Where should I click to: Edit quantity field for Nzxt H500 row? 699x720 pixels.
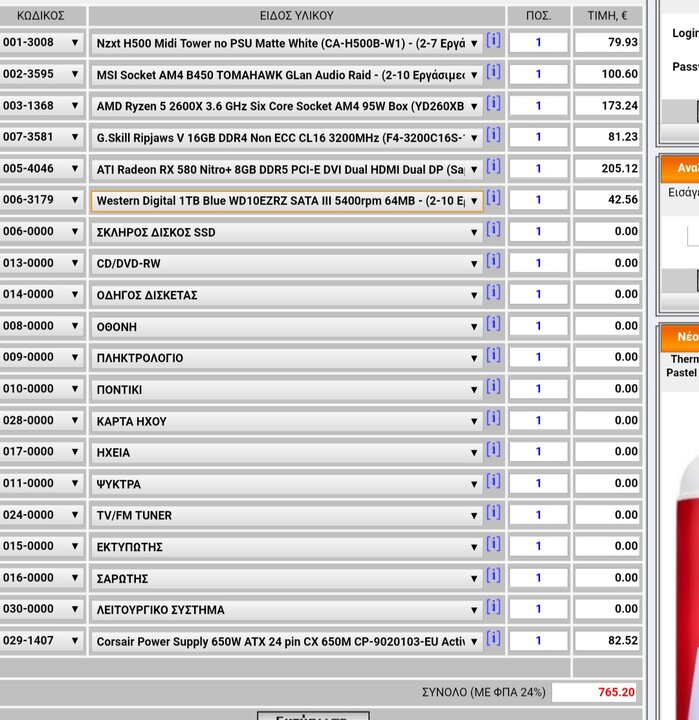538,42
